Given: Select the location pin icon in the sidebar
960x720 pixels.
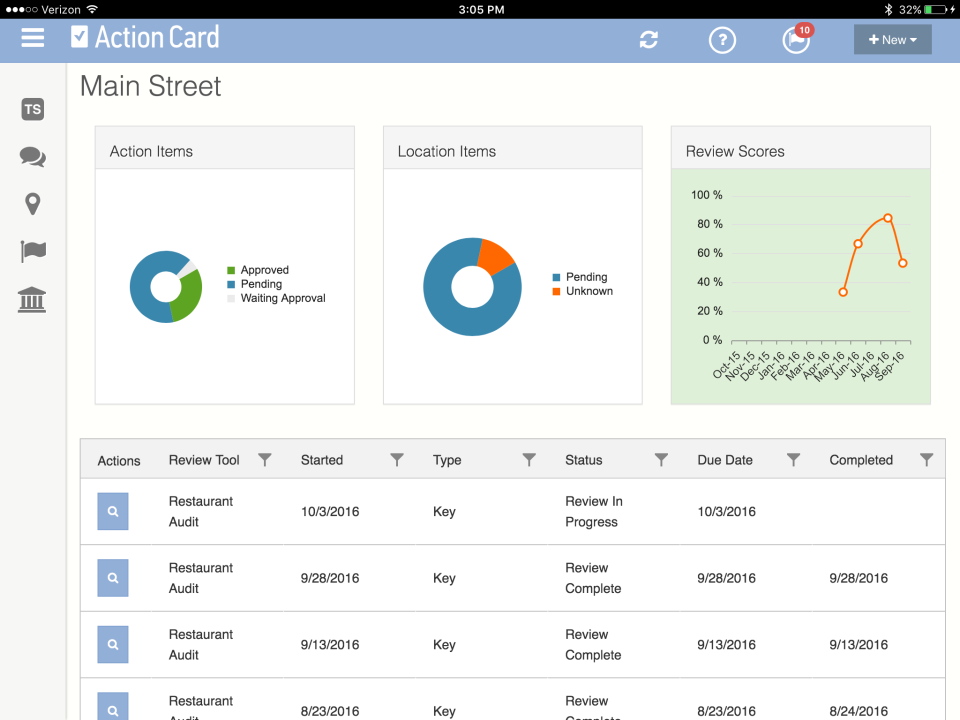Looking at the screenshot, I should pos(32,203).
